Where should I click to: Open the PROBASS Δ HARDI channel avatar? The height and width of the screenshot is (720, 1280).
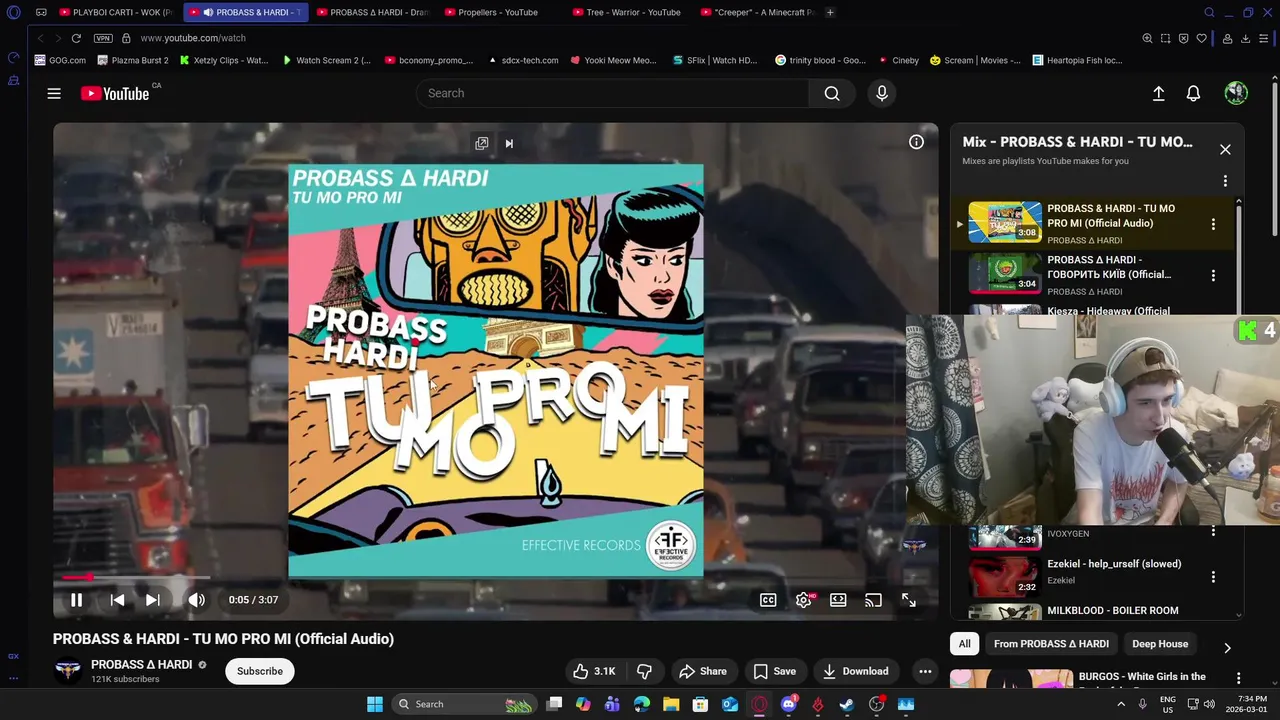(x=67, y=670)
